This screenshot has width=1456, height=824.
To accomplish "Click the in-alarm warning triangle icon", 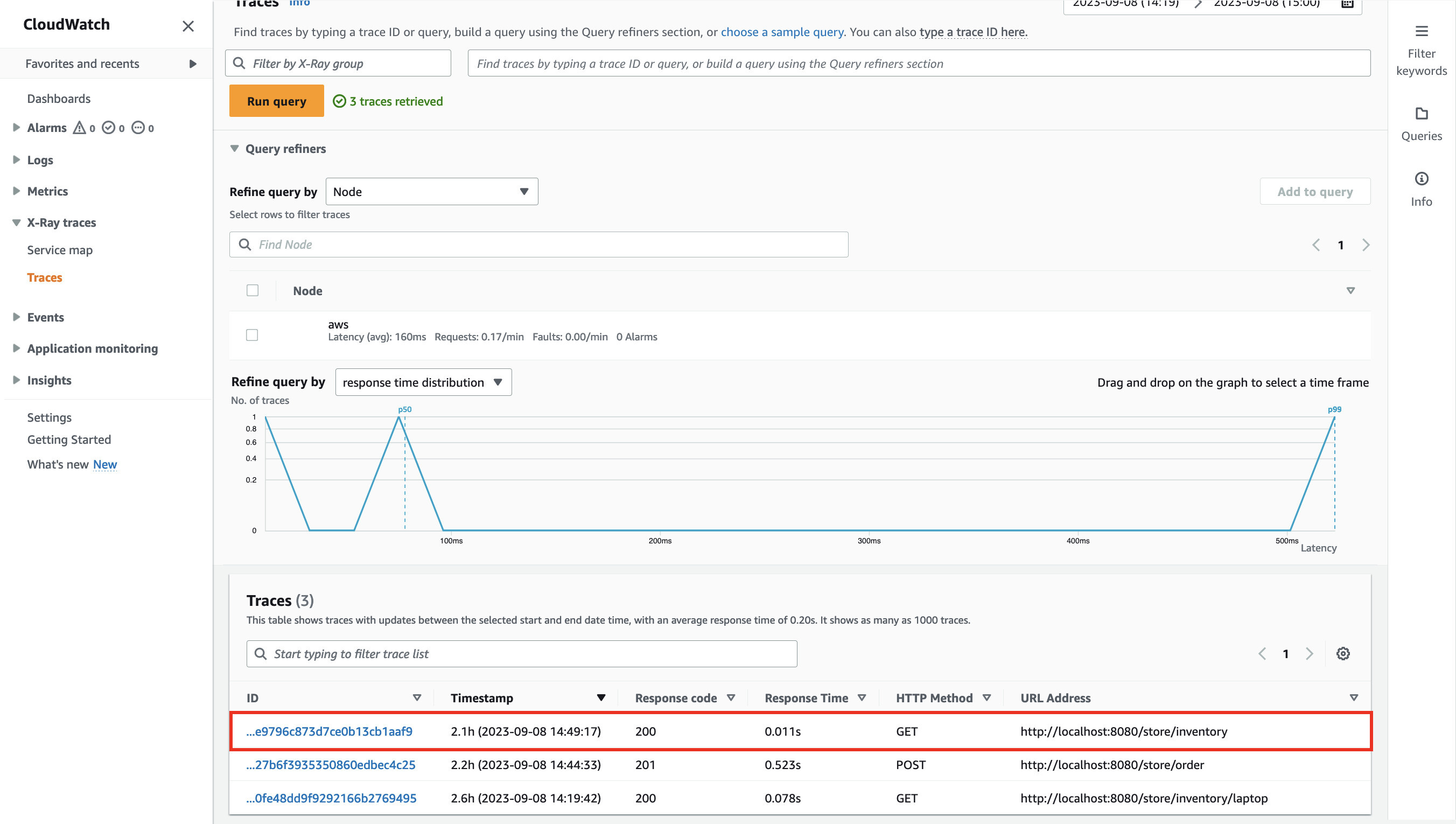I will click(x=79, y=128).
